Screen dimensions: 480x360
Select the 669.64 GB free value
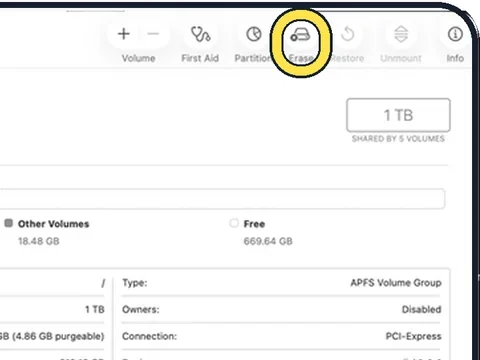pos(268,241)
